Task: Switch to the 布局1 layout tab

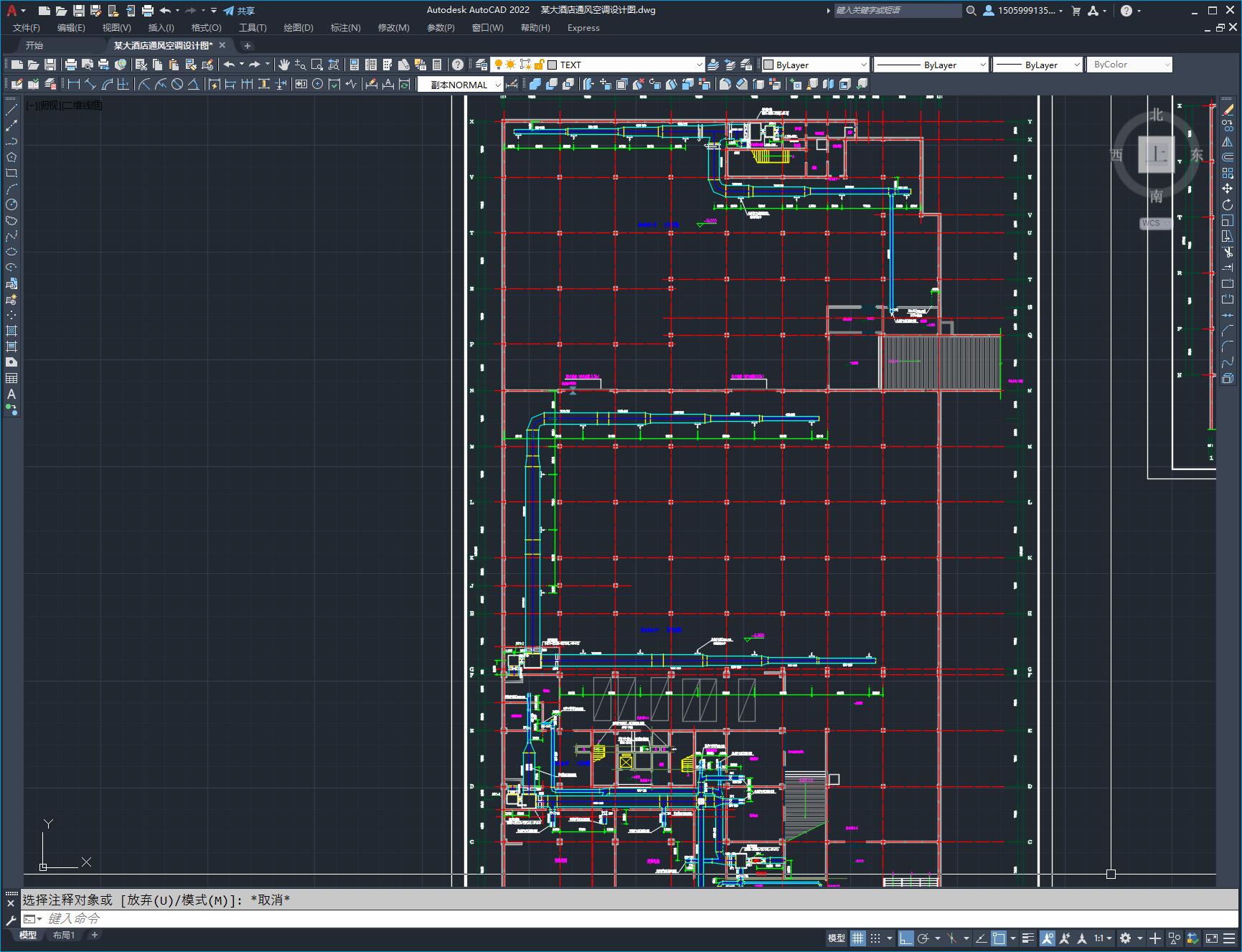Action: point(64,935)
